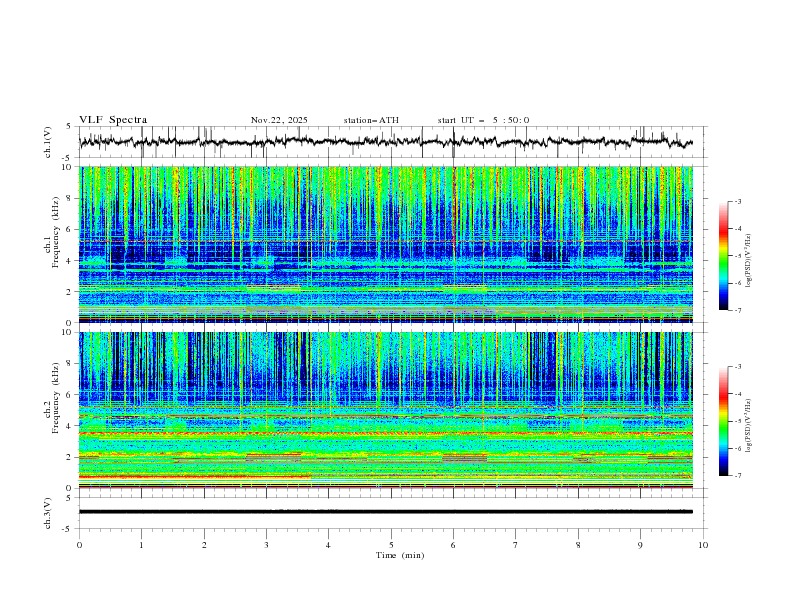Click the "8" kHz tick of the ch.2 spectrogram
This screenshot has width=792, height=612.
70,364
